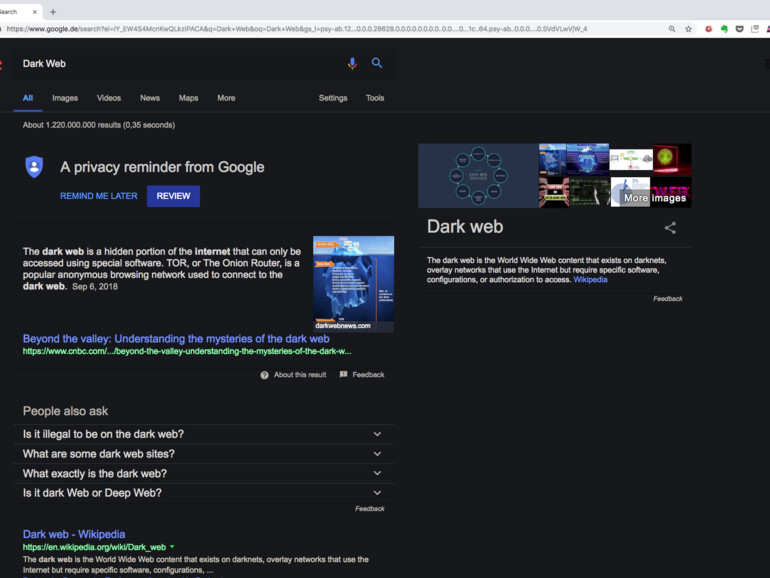Switch to the Maps tab

189,98
